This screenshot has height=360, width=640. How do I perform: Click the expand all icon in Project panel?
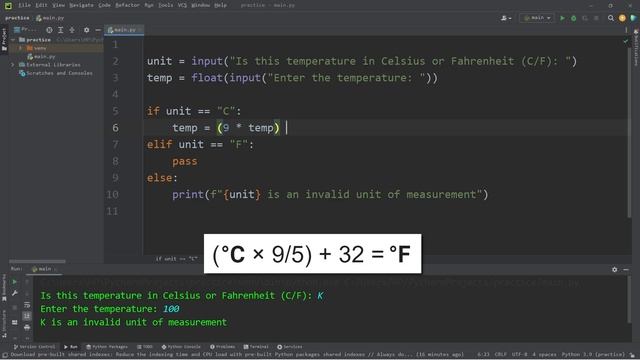coord(60,30)
